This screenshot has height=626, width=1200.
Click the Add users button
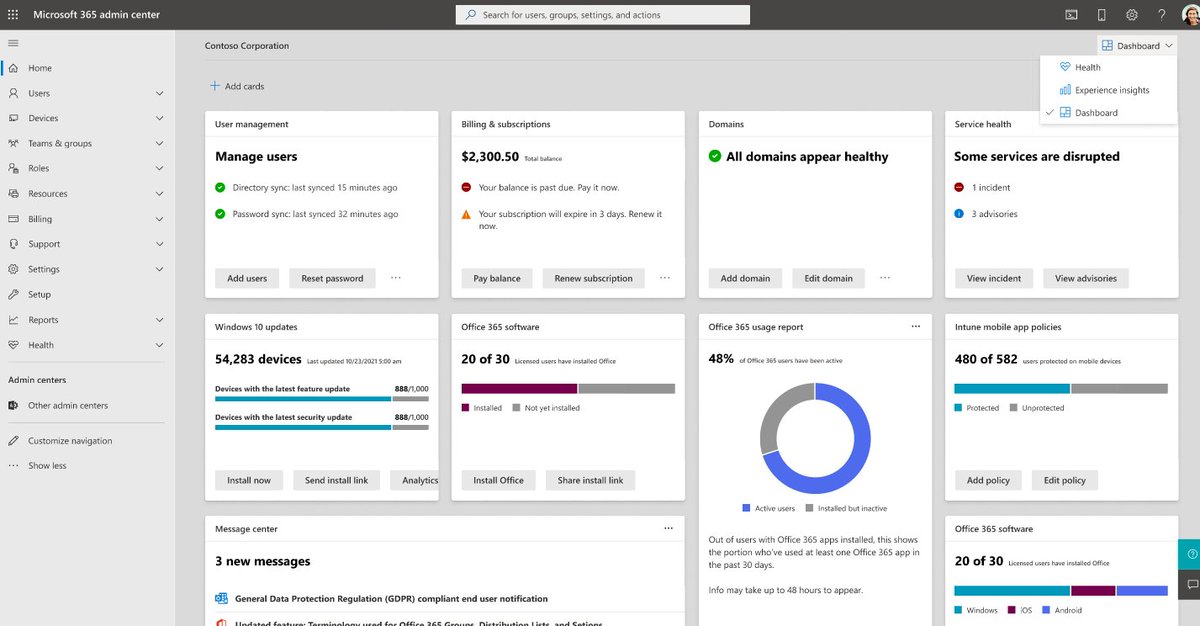[x=247, y=278]
